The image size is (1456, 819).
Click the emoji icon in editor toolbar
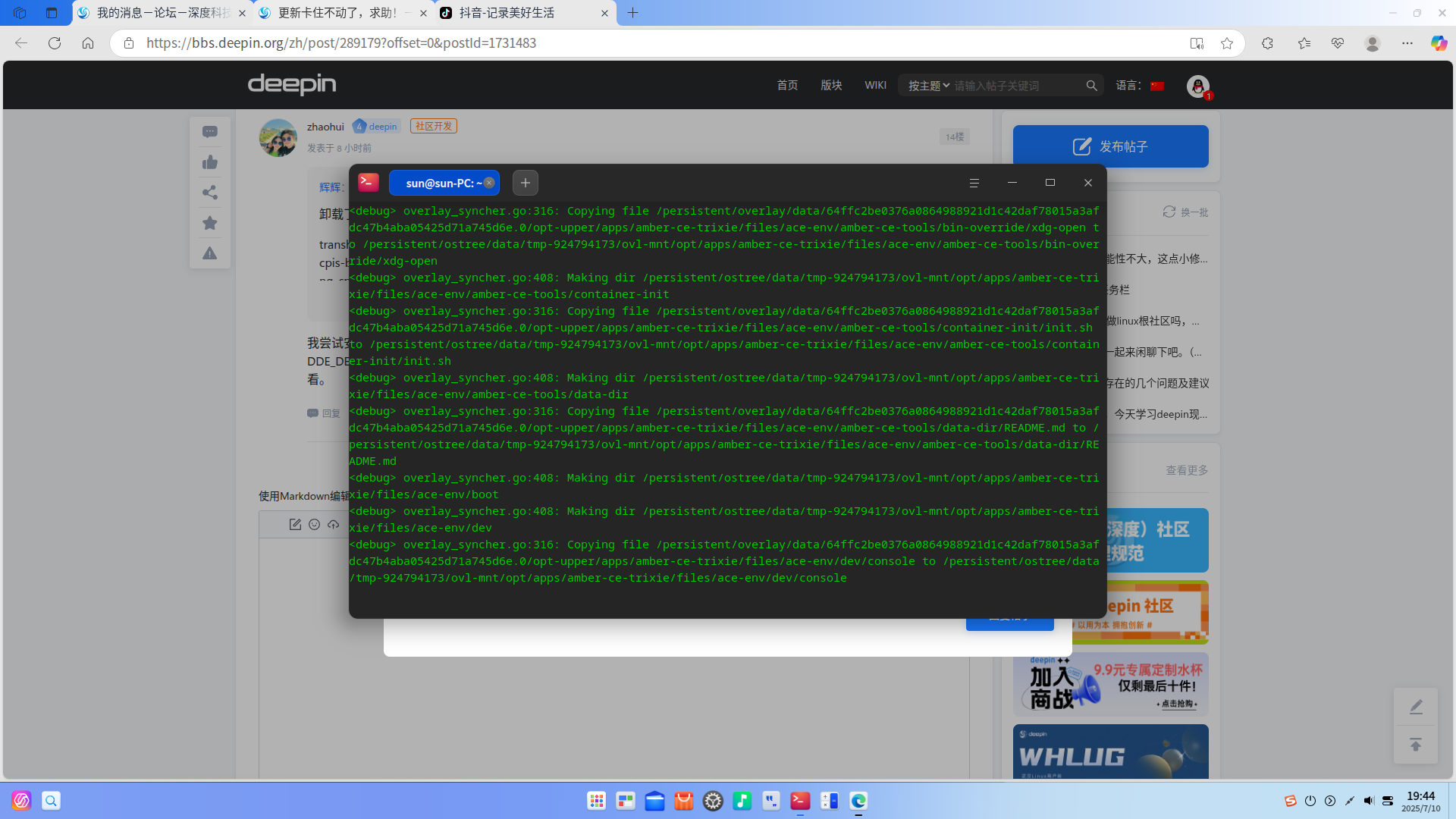click(315, 524)
